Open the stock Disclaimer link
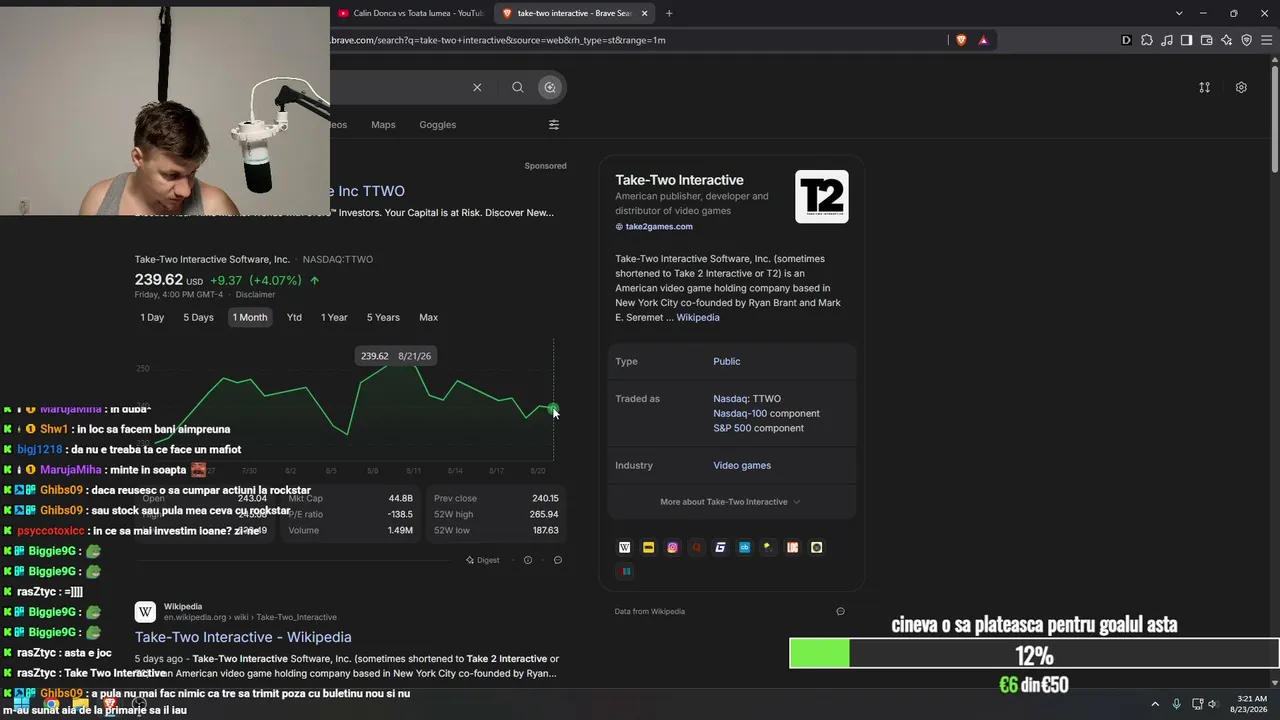Image resolution: width=1280 pixels, height=720 pixels. pos(255,295)
